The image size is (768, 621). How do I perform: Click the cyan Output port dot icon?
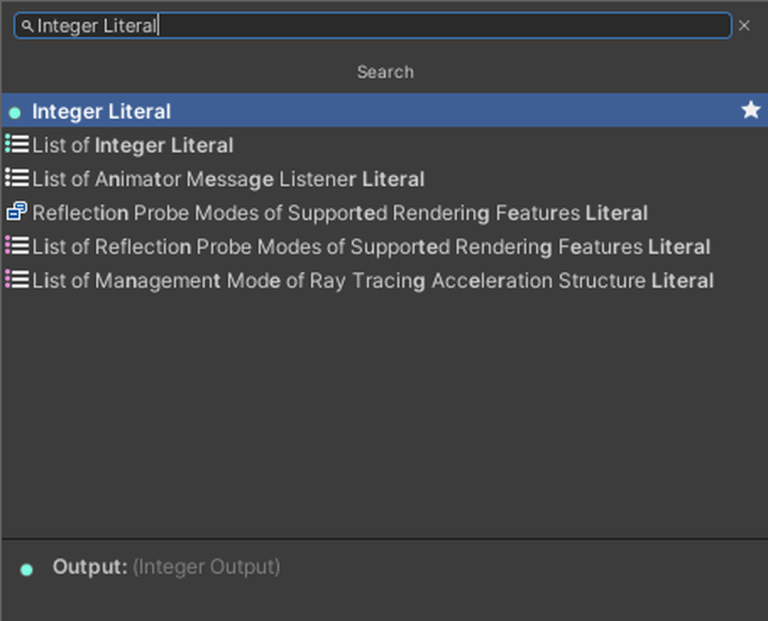27,569
